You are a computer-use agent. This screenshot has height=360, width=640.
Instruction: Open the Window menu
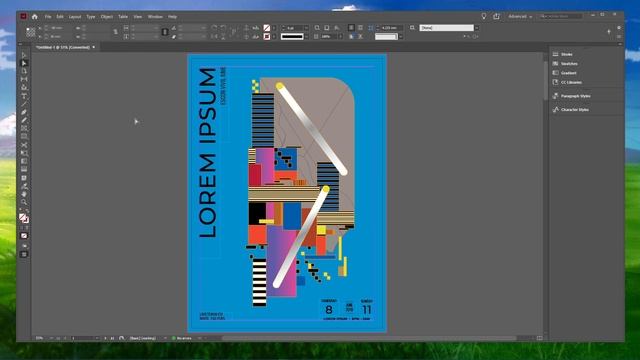(x=155, y=17)
